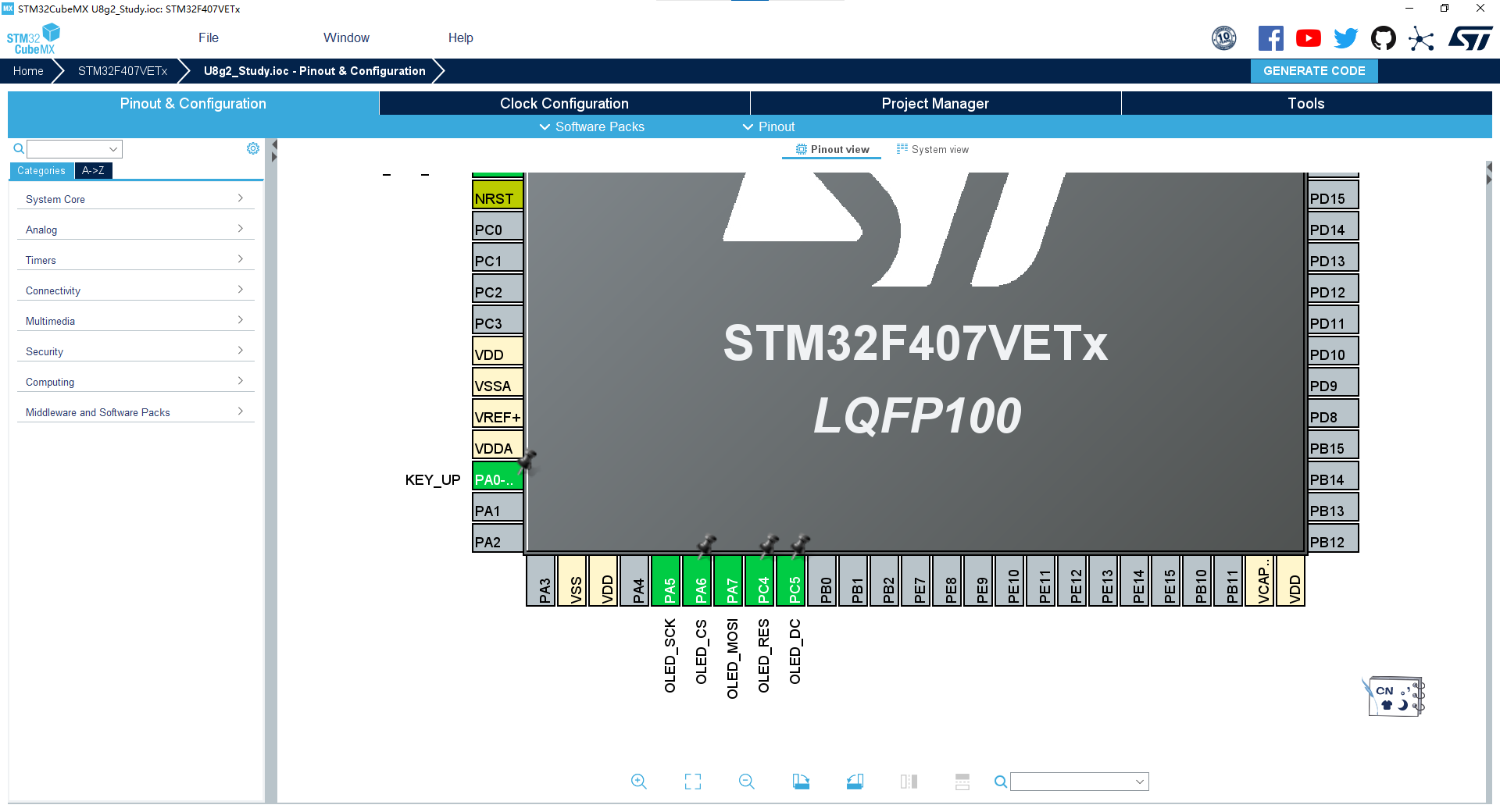This screenshot has height=812, width=1500.
Task: Rotate the chip view clockwise
Action: click(801, 782)
